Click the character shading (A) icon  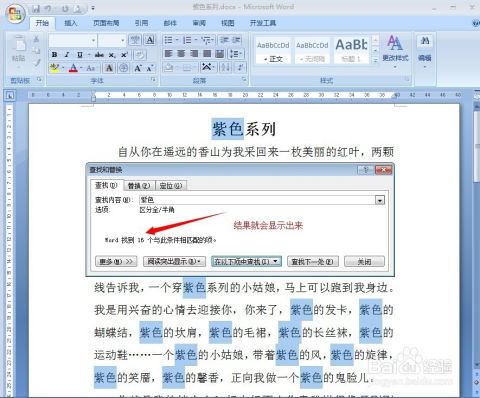[109, 68]
